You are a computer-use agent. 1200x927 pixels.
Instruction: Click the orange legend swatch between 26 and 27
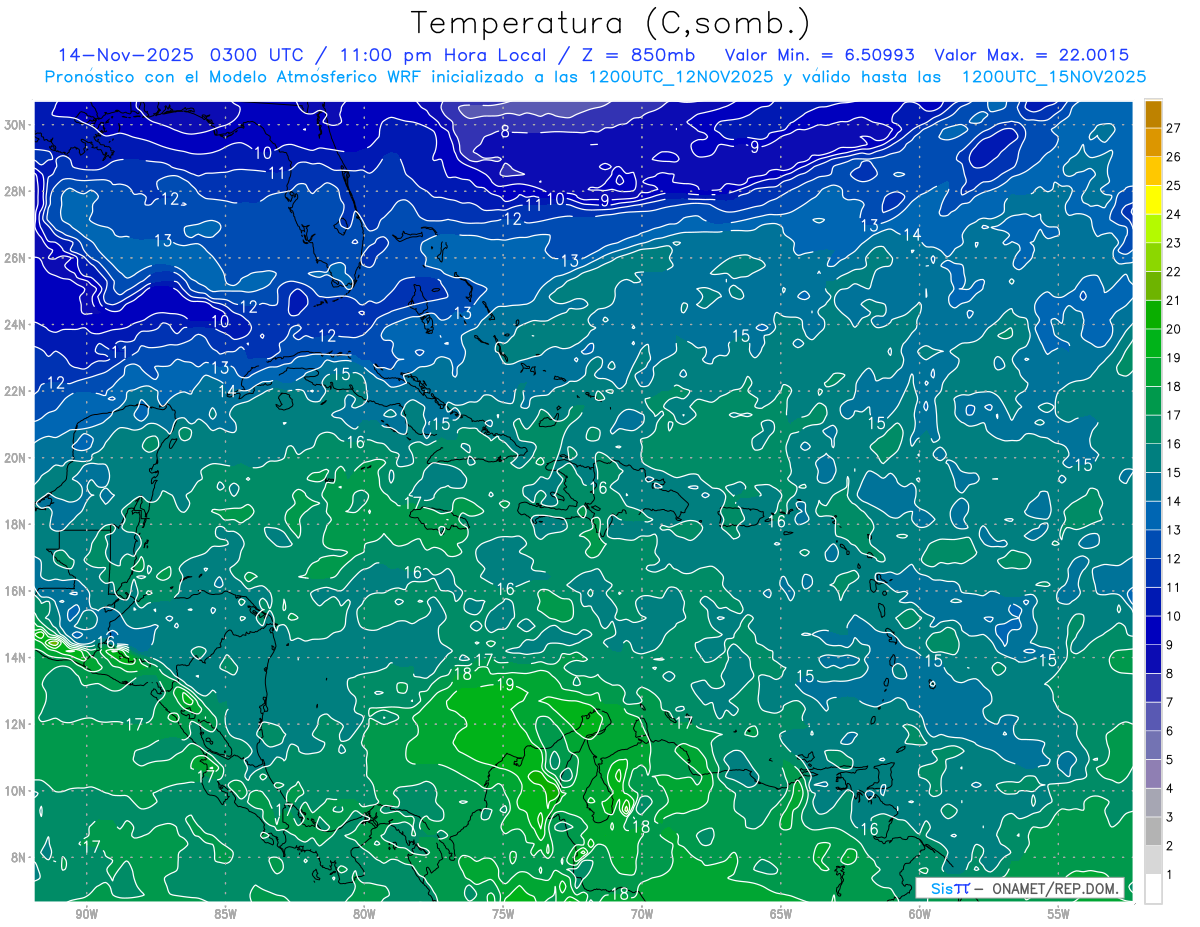(1153, 141)
